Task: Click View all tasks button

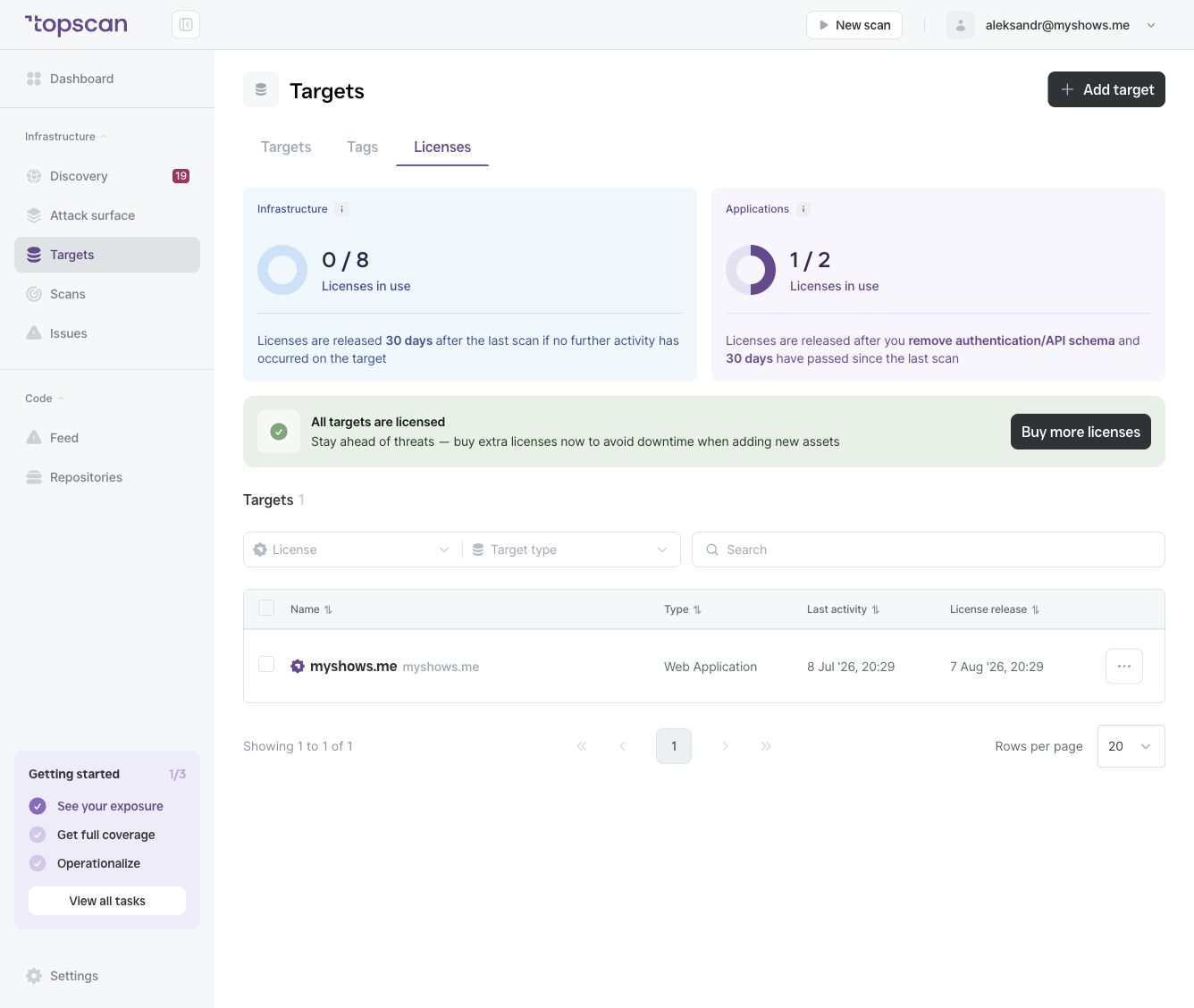Action: (x=107, y=901)
